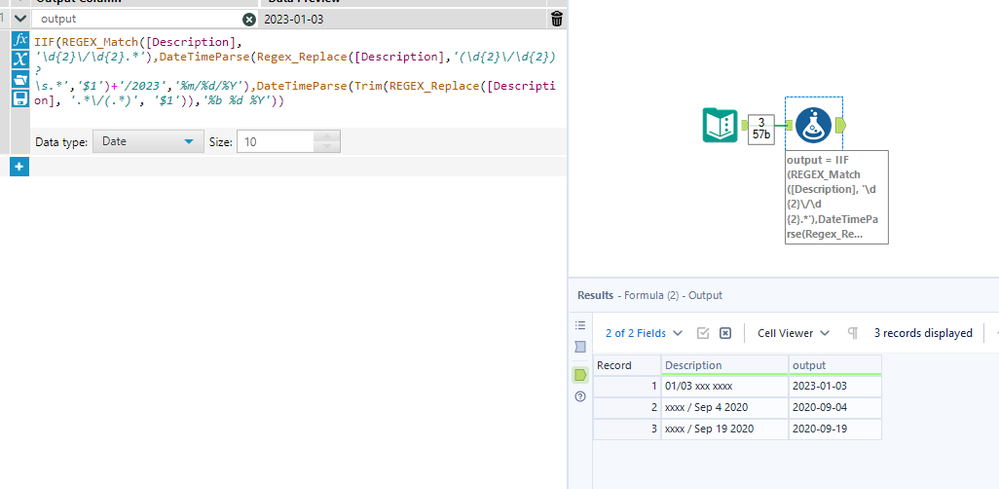Select cell xxxx / Sep 19 2020
The height and width of the screenshot is (489, 999).
tap(725, 429)
